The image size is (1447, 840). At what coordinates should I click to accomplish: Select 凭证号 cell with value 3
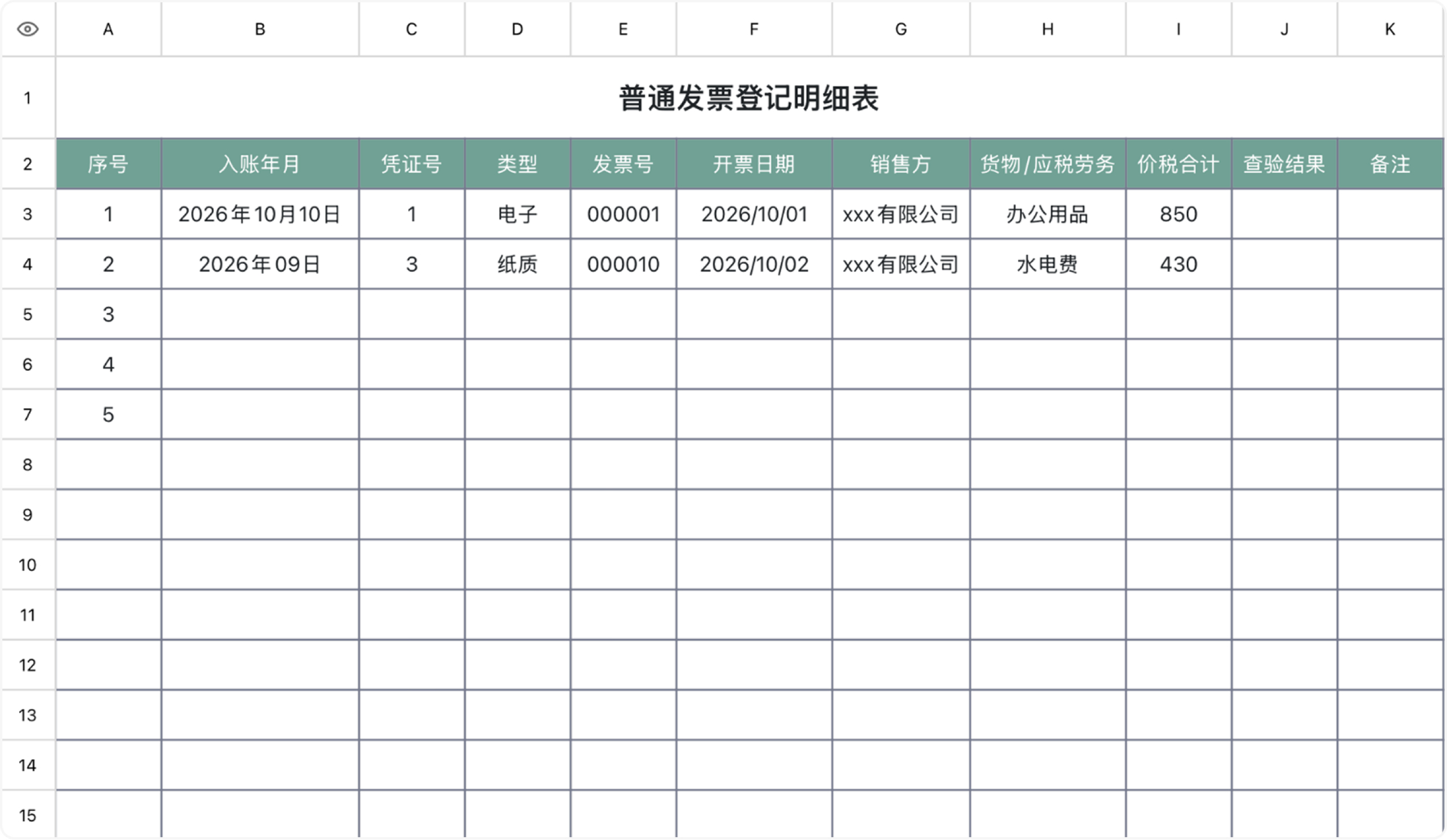(x=411, y=264)
